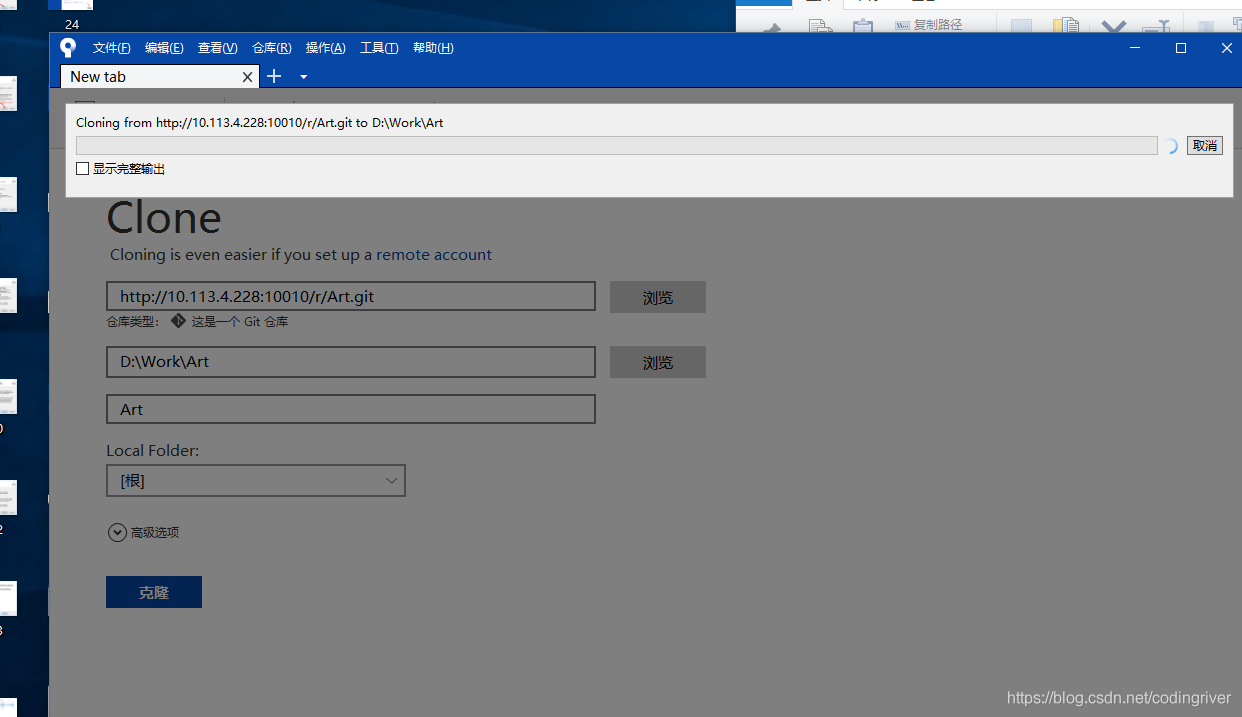The image size is (1242, 717).
Task: Maximize the SourceTree window
Action: point(1181,48)
